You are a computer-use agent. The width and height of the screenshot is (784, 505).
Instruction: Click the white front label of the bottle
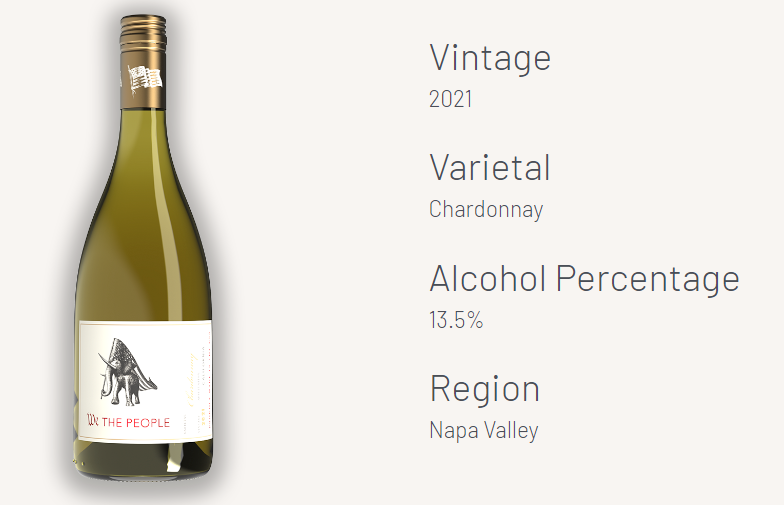pos(146,382)
